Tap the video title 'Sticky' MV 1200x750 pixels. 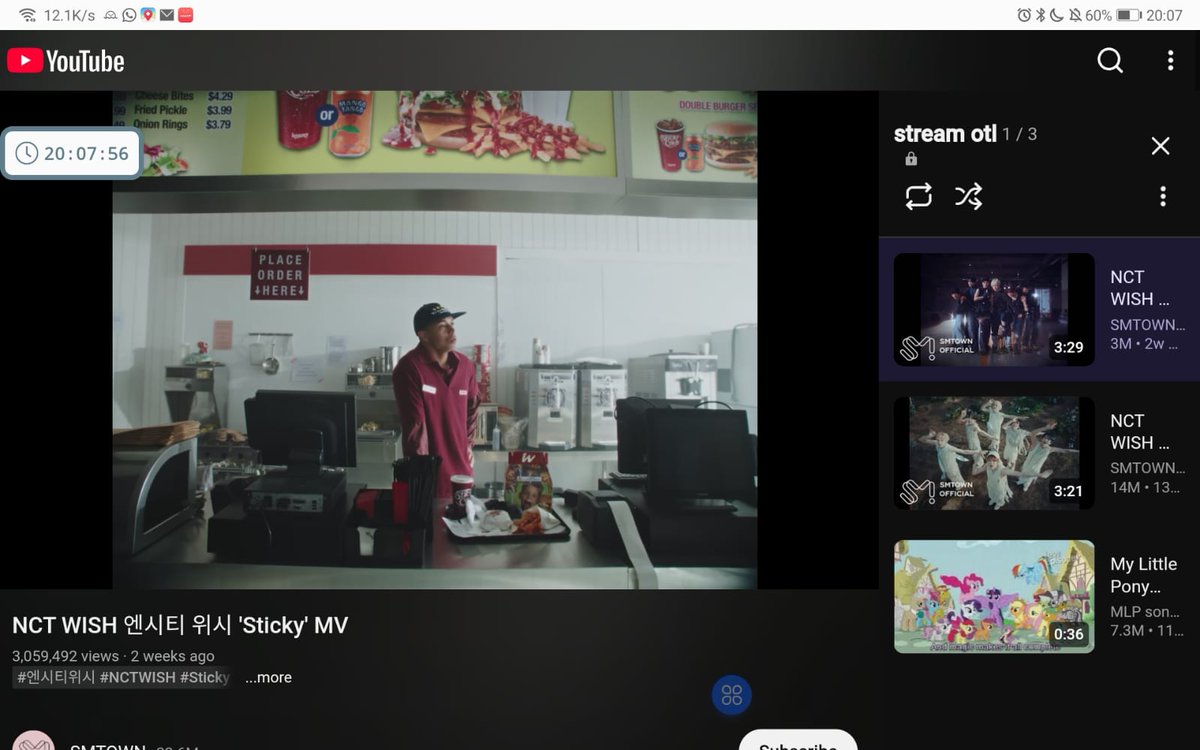click(180, 626)
